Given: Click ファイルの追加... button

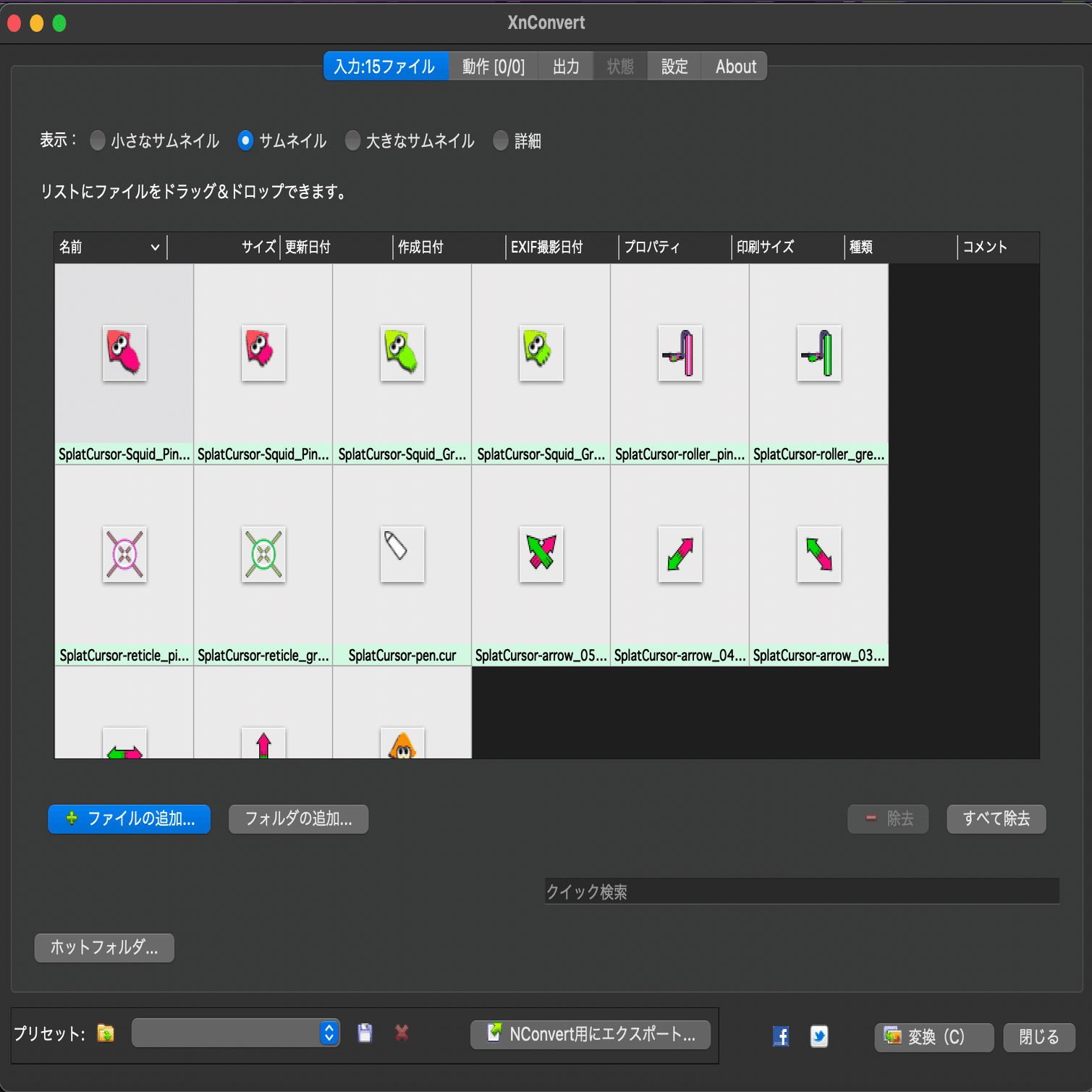Looking at the screenshot, I should (130, 819).
